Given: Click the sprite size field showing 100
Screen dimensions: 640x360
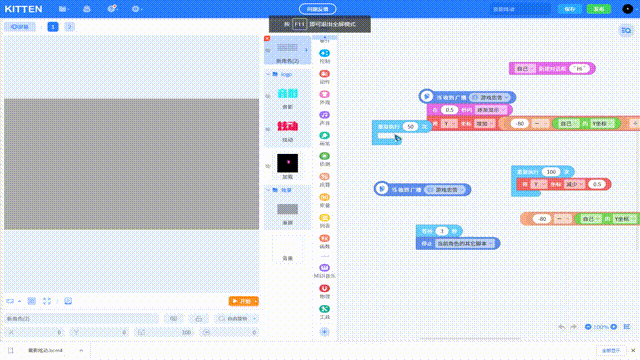Looking at the screenshot, I should point(164,332).
